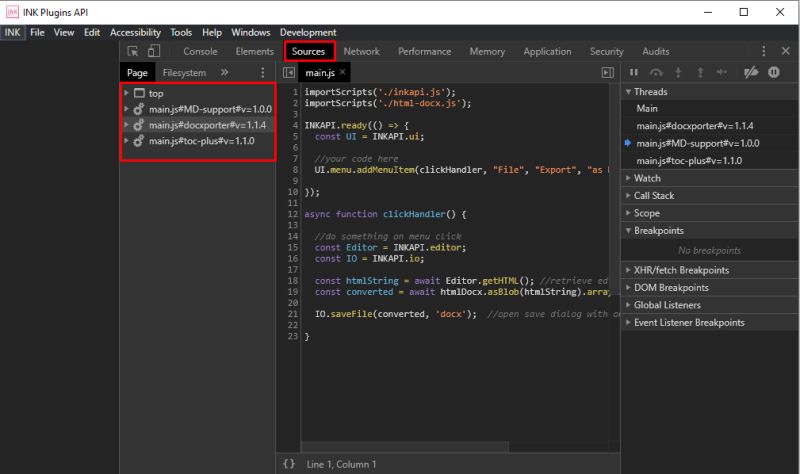Open the Windows menu
Image resolution: width=800 pixels, height=474 pixels.
251,32
